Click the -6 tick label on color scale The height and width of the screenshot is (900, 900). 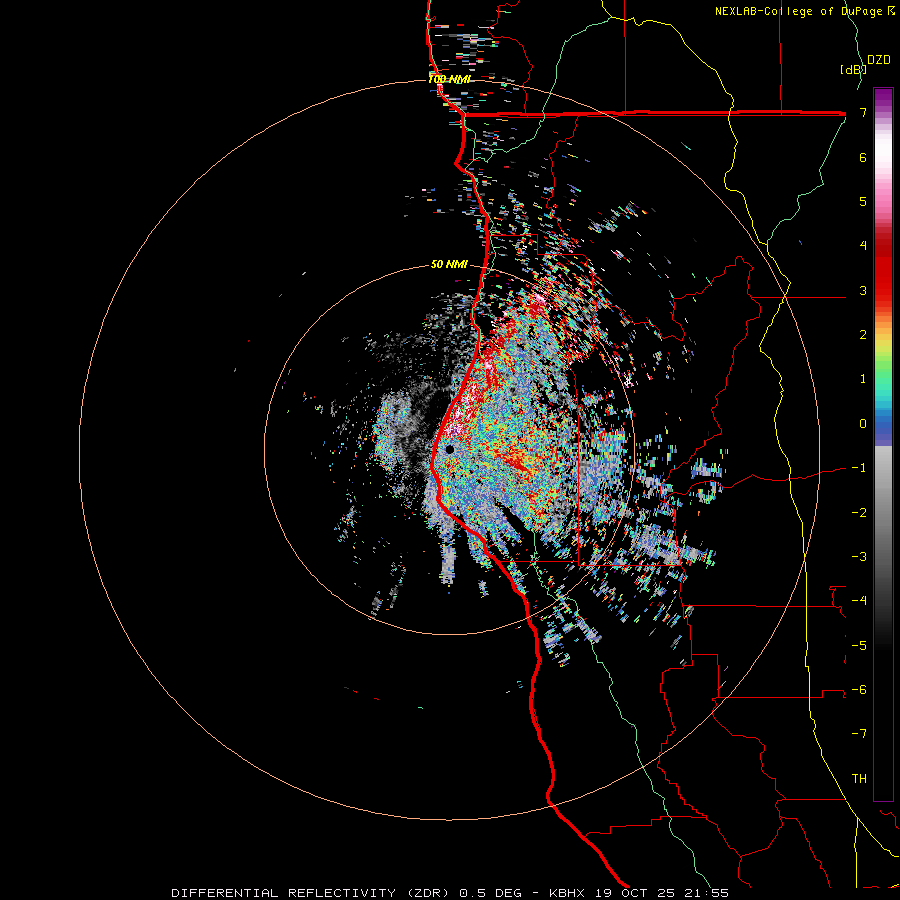click(859, 690)
